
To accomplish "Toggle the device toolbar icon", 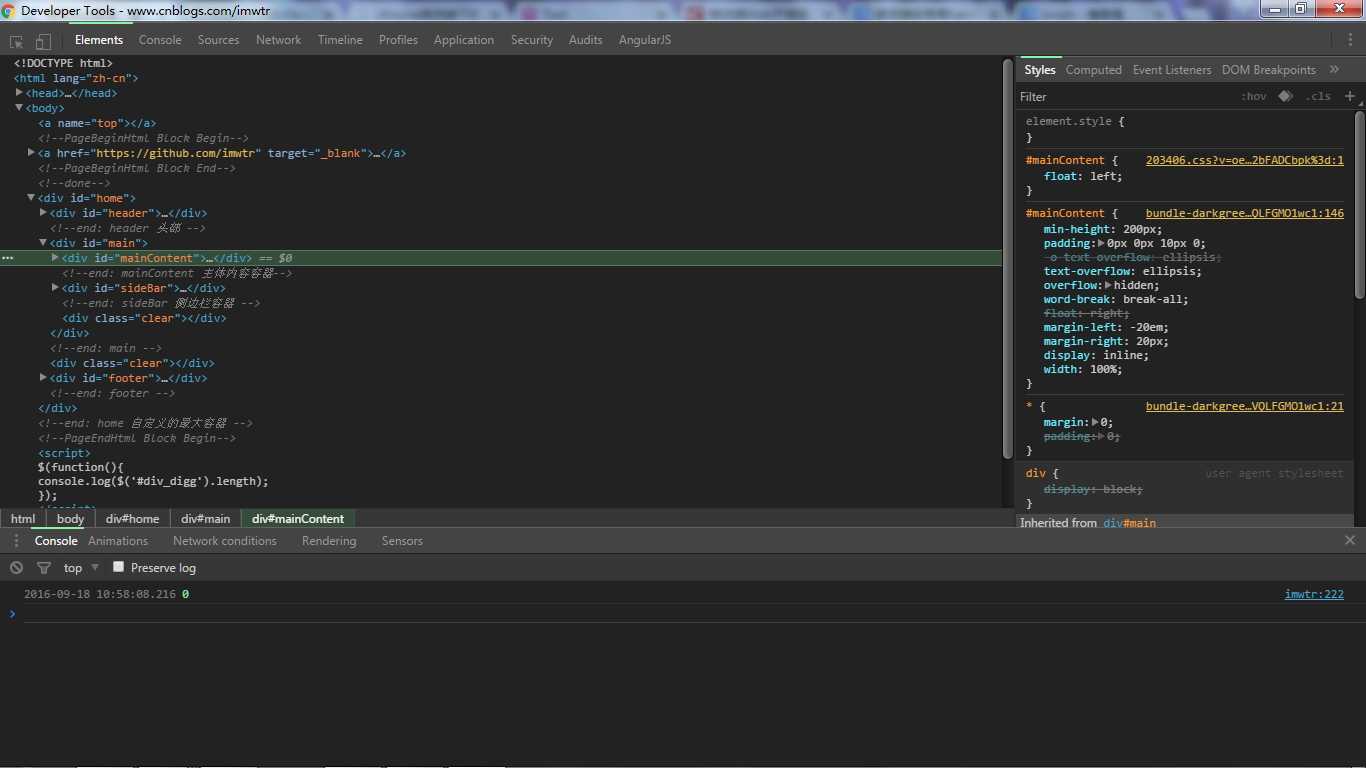I will tap(43, 41).
